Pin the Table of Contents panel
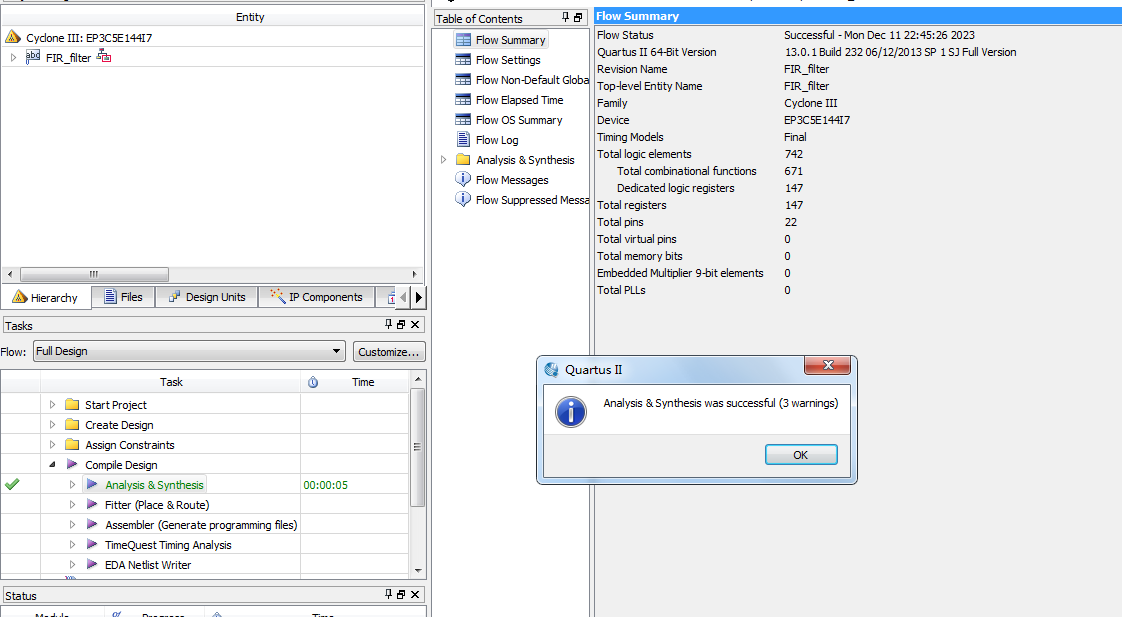This screenshot has width=1122, height=617. pyautogui.click(x=565, y=17)
